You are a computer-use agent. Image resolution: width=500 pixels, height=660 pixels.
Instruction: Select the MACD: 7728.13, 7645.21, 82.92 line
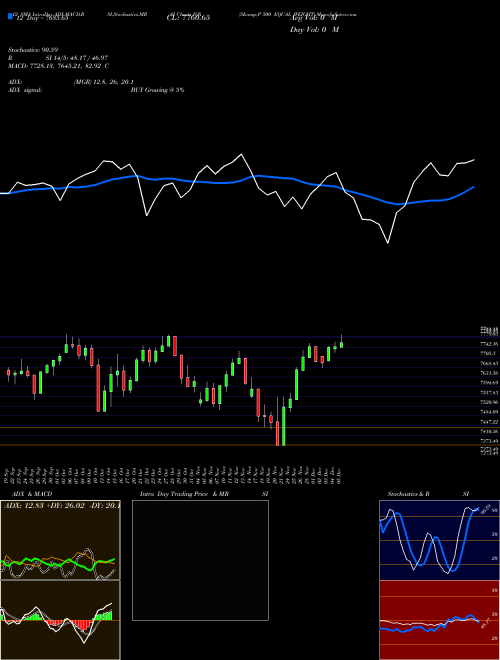[x=59, y=66]
